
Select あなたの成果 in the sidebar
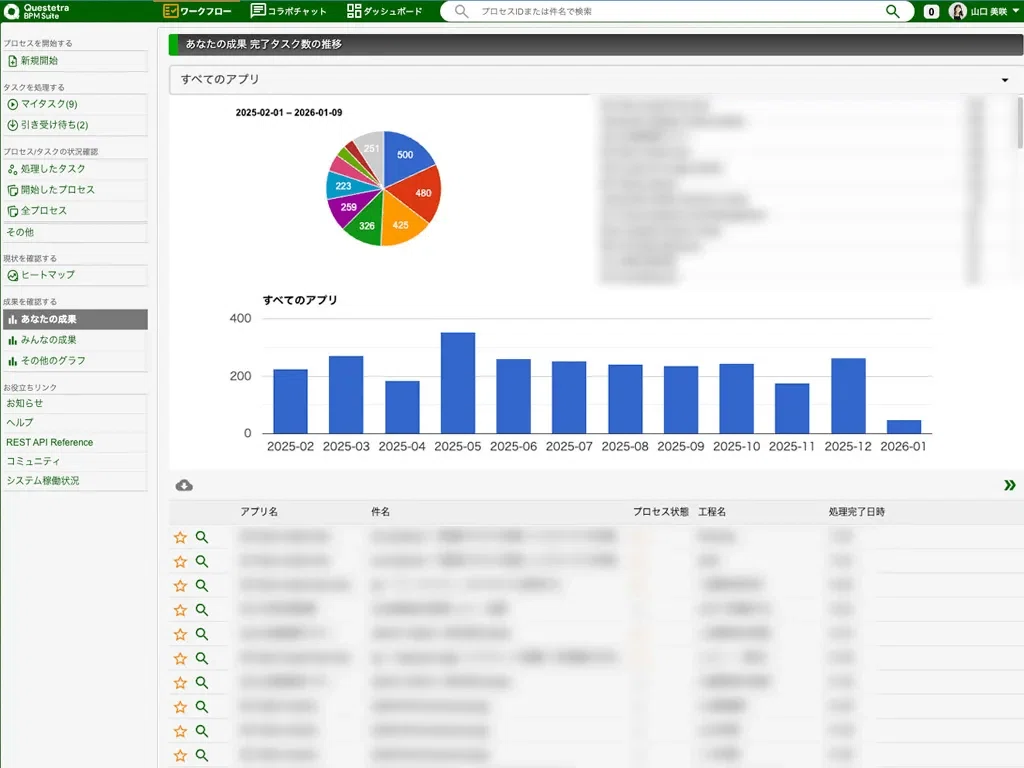[75, 319]
